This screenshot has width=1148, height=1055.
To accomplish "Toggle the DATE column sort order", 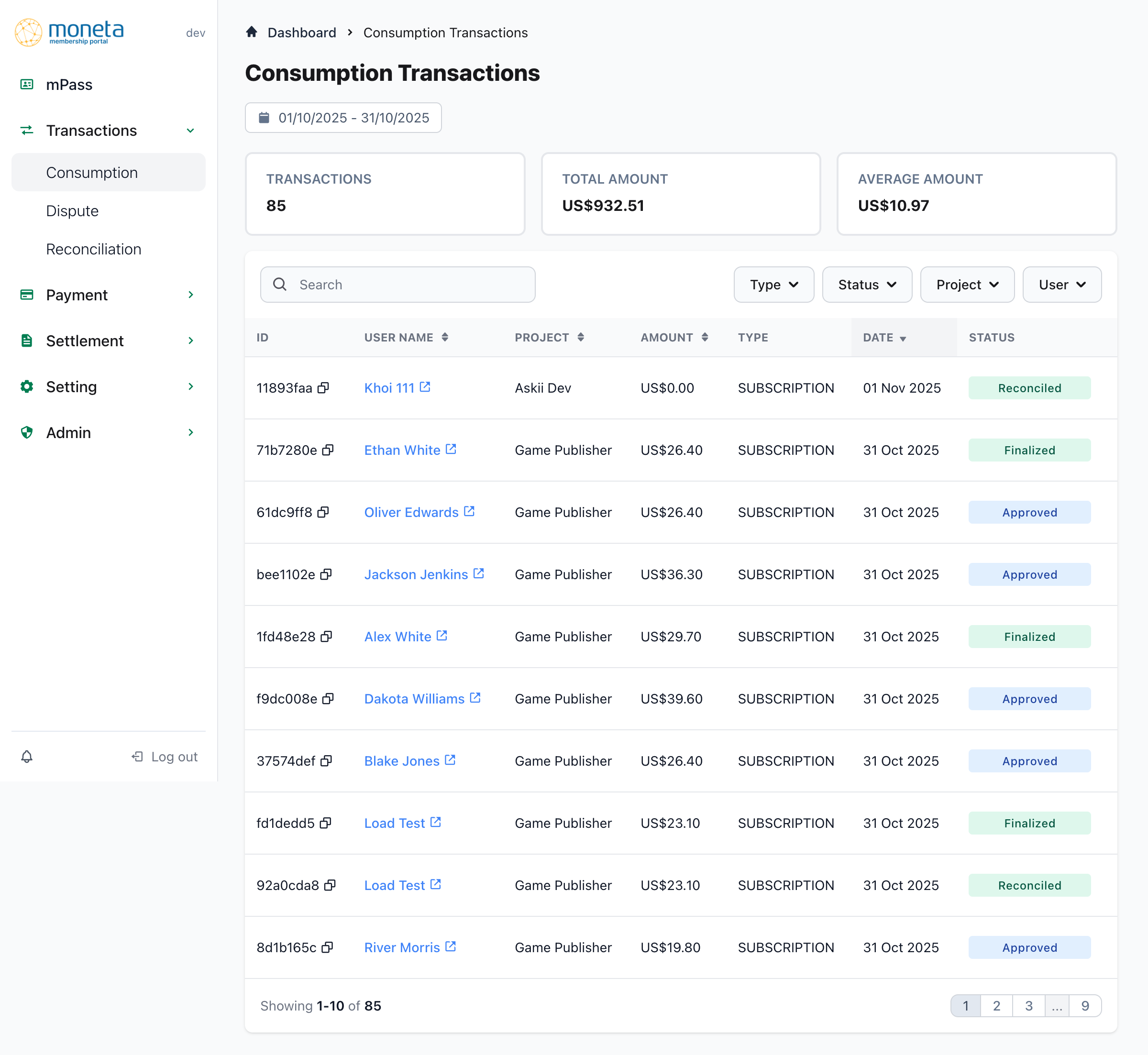I will [x=904, y=338].
